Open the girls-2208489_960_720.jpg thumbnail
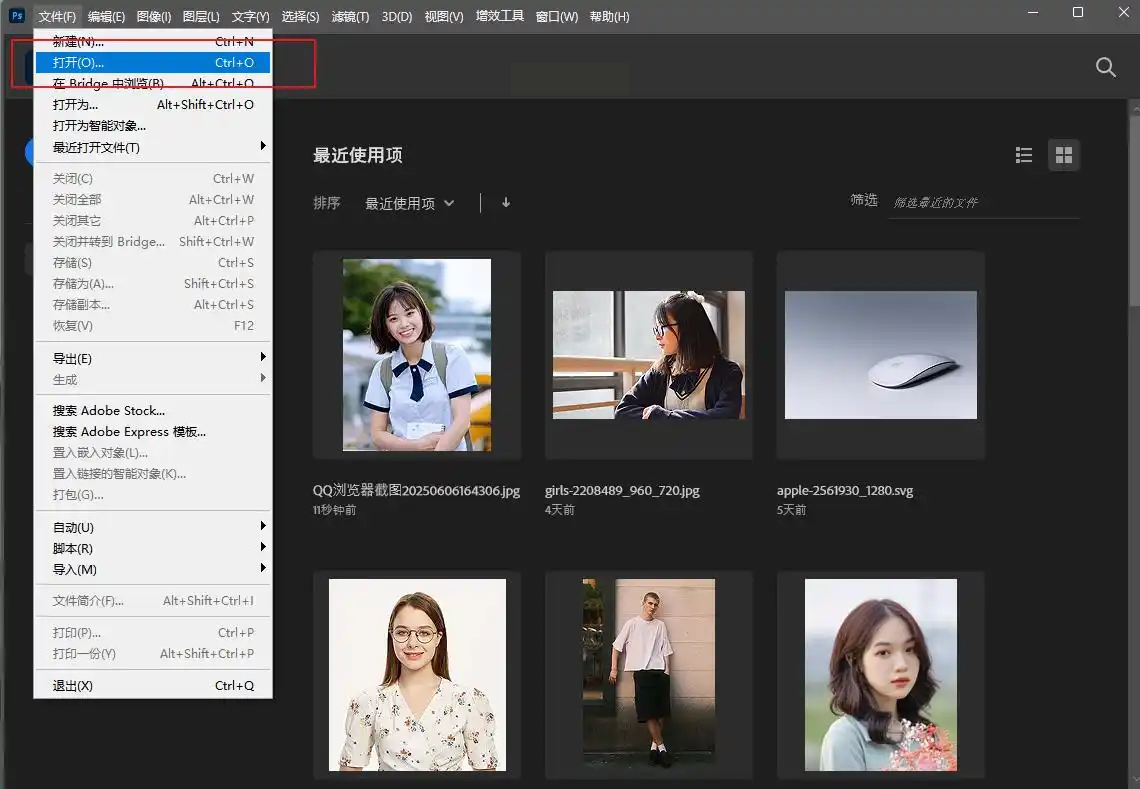 [648, 355]
